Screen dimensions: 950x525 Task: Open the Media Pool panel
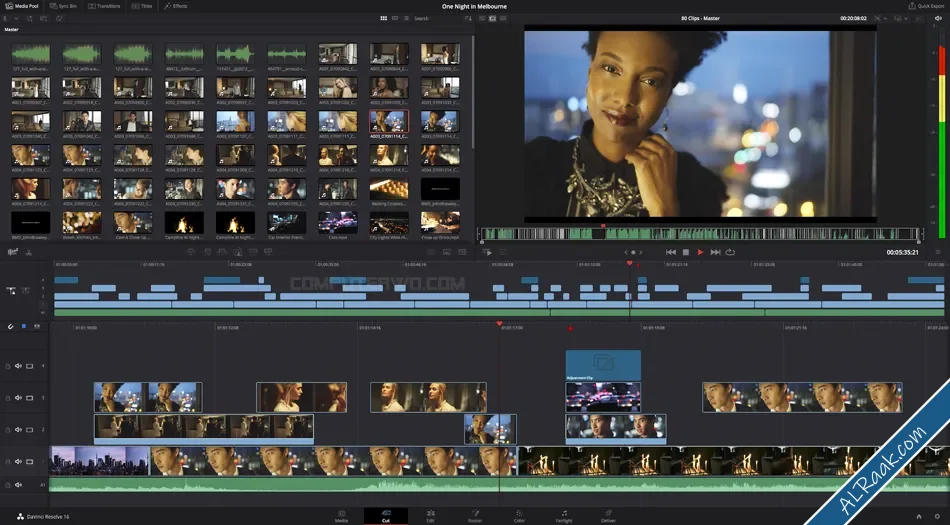pos(22,6)
